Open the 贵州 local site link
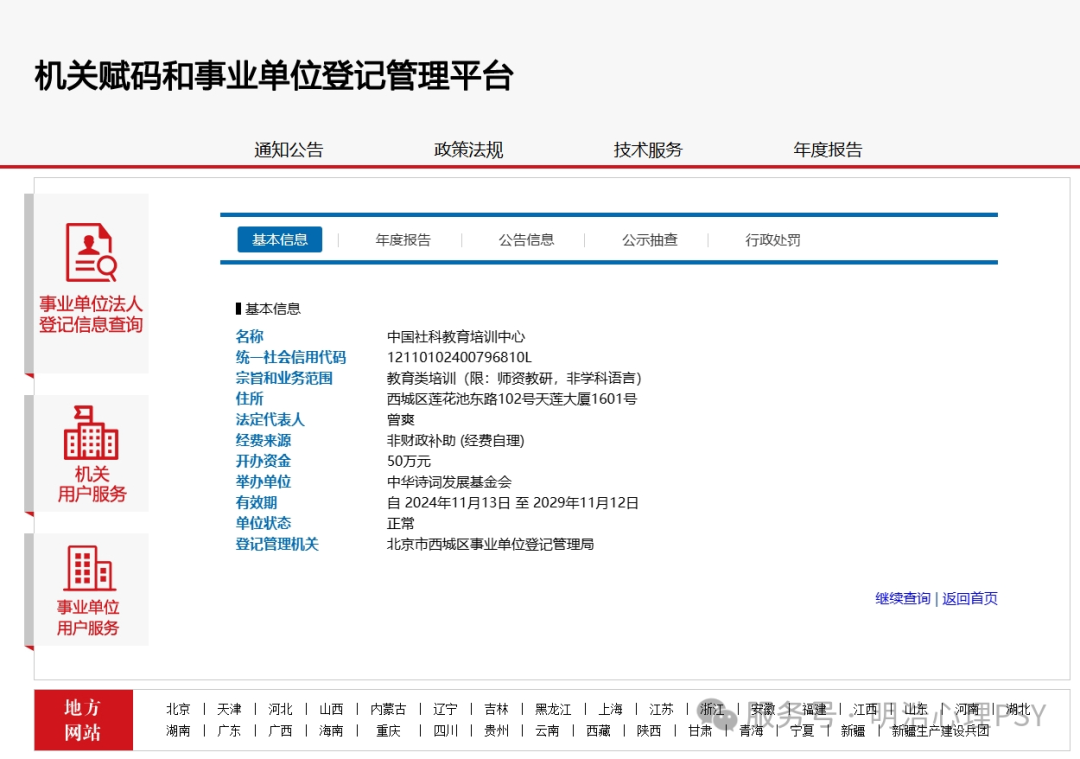Viewport: 1080px width, 759px height. pos(496,730)
